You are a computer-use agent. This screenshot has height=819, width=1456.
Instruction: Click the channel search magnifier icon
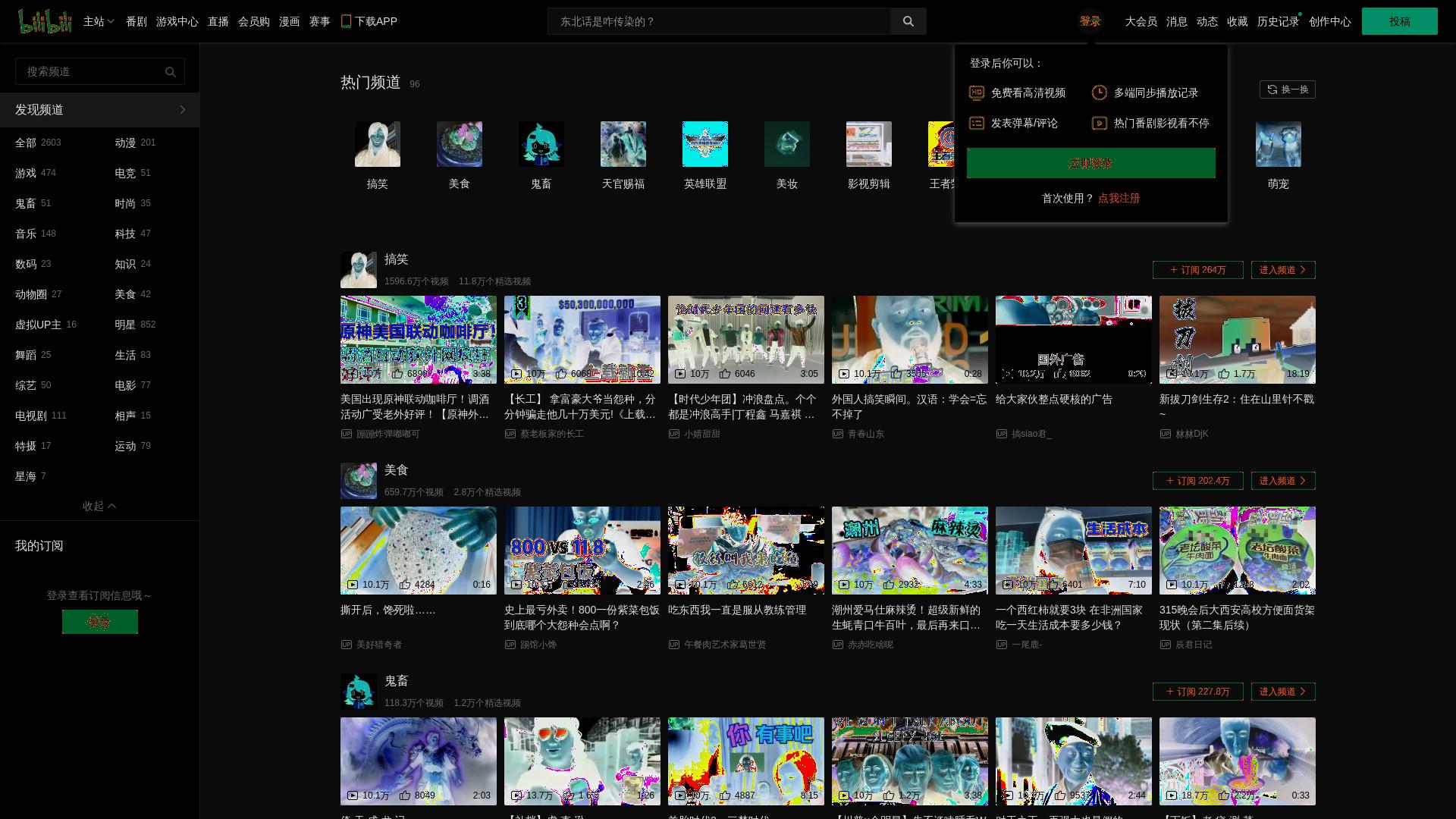tap(170, 71)
